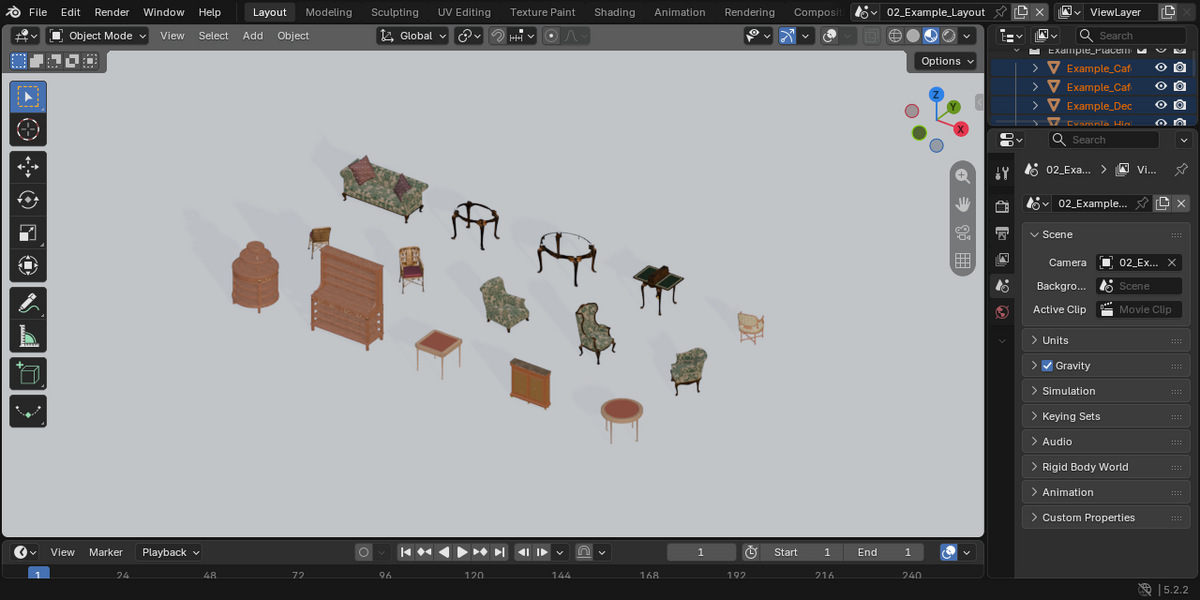Select wireframe viewport shading
Screen dimensions: 1200x600
[895, 36]
